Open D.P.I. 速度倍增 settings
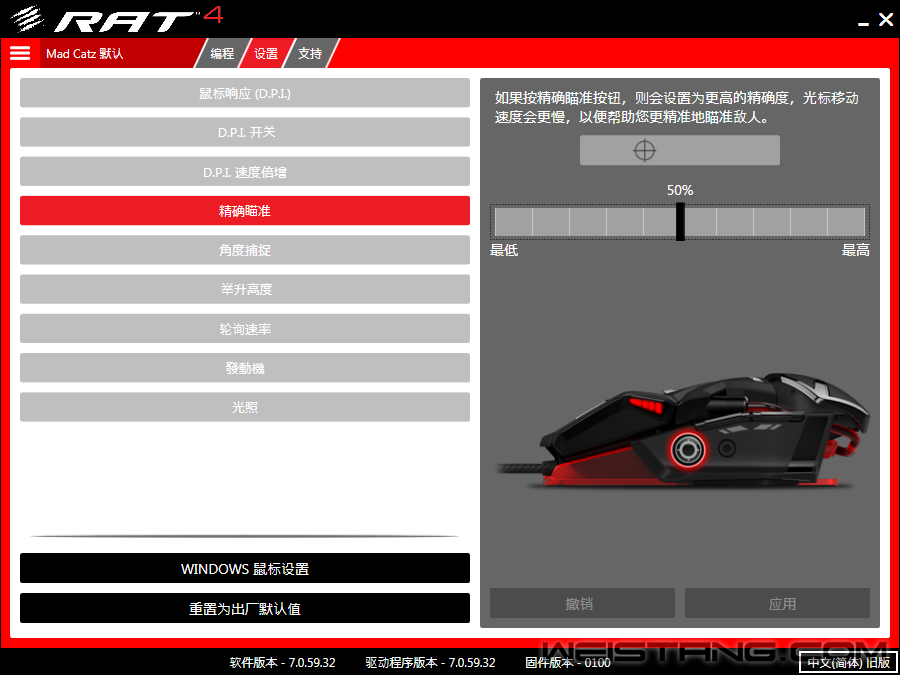900x675 pixels. pos(245,172)
